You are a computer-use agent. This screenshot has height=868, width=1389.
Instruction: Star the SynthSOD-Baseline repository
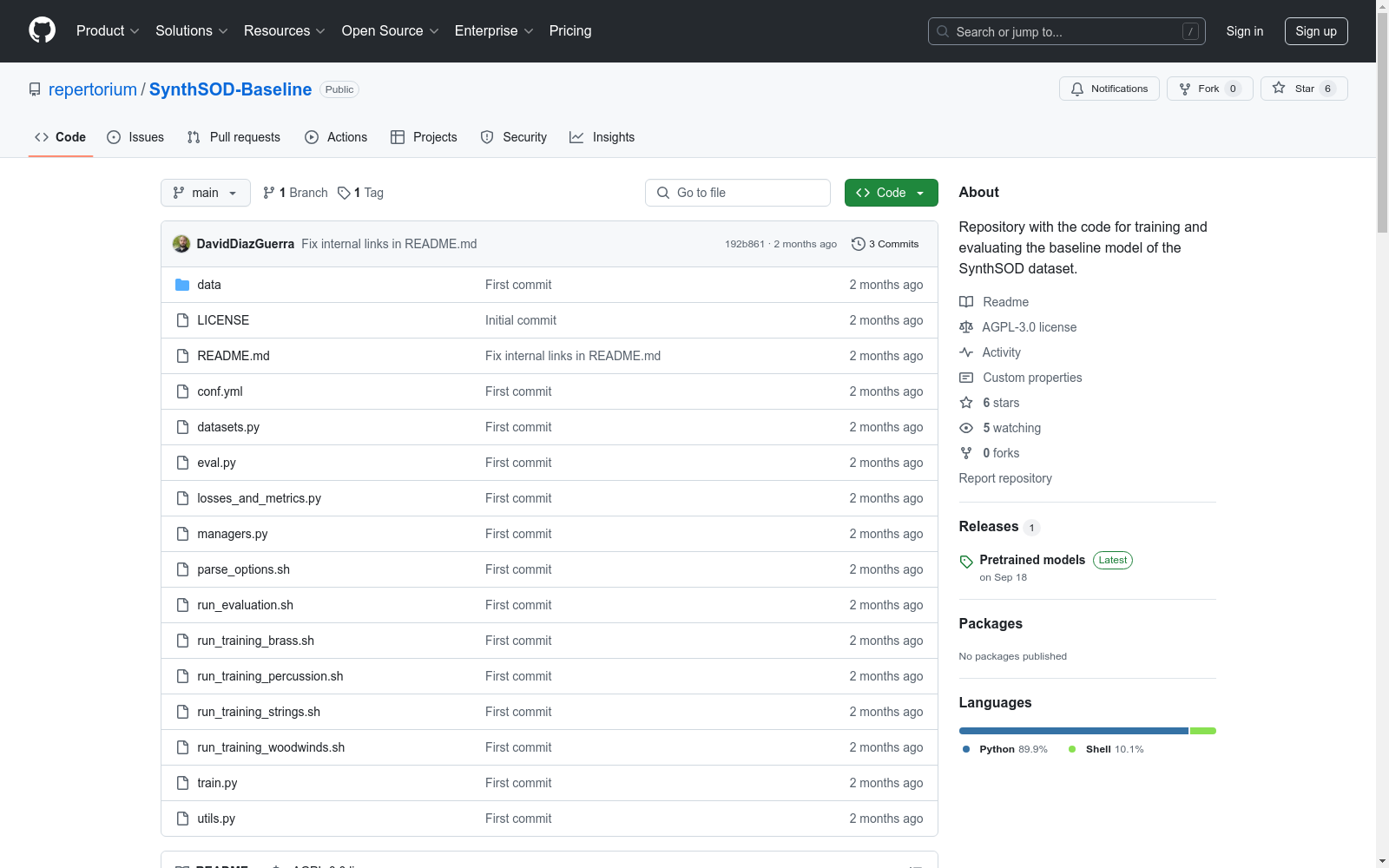pyautogui.click(x=1302, y=89)
